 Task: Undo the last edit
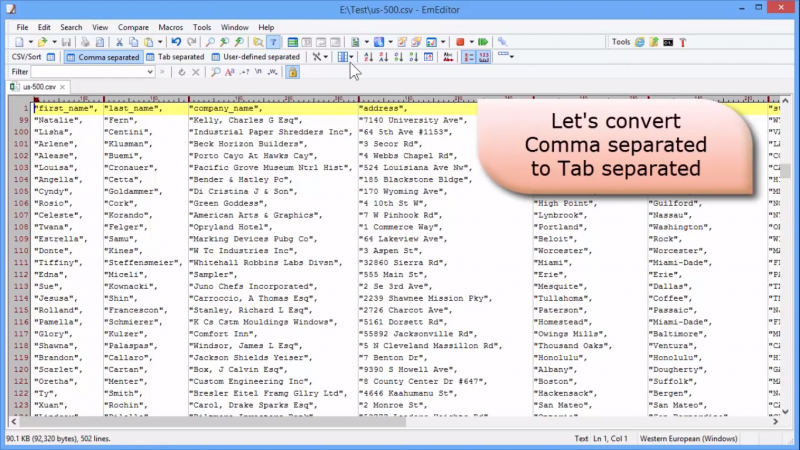click(x=176, y=42)
